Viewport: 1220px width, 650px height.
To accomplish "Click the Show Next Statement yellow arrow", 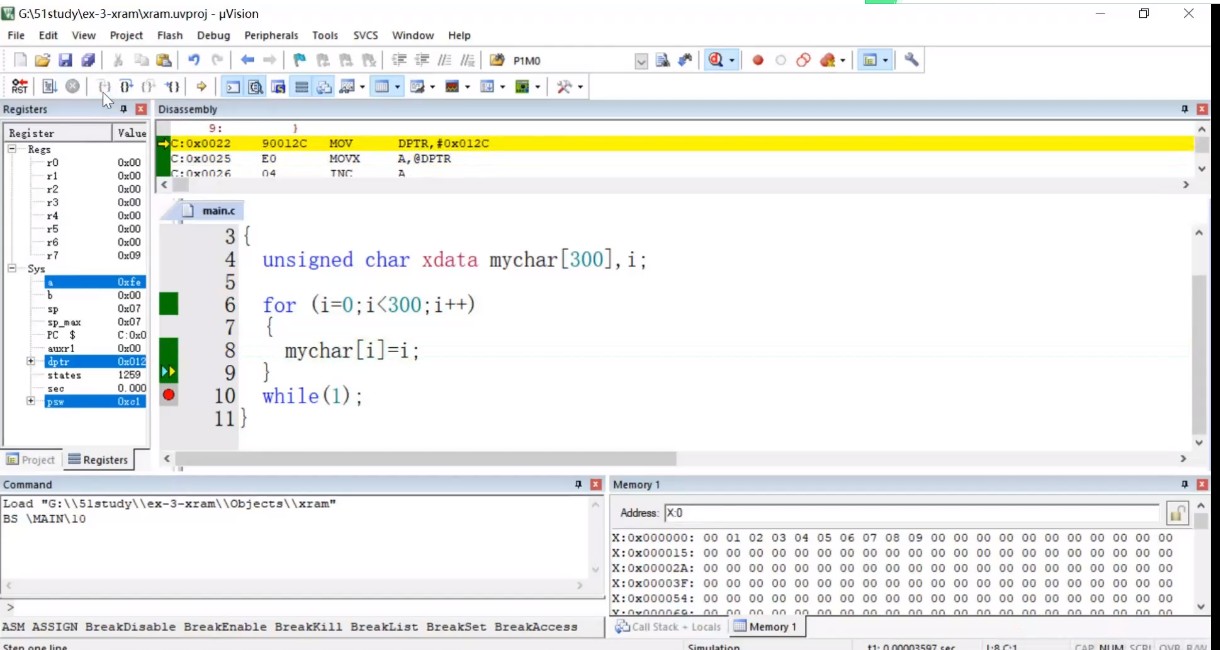I will (201, 87).
